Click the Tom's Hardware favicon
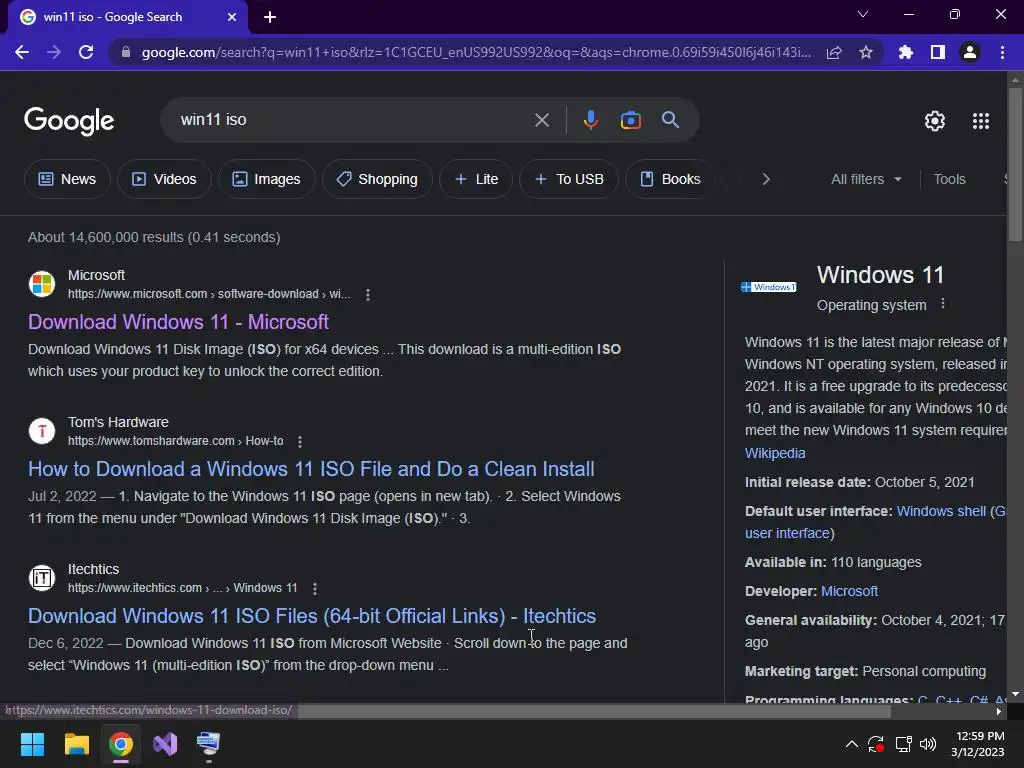The height and width of the screenshot is (768, 1024). 42,431
